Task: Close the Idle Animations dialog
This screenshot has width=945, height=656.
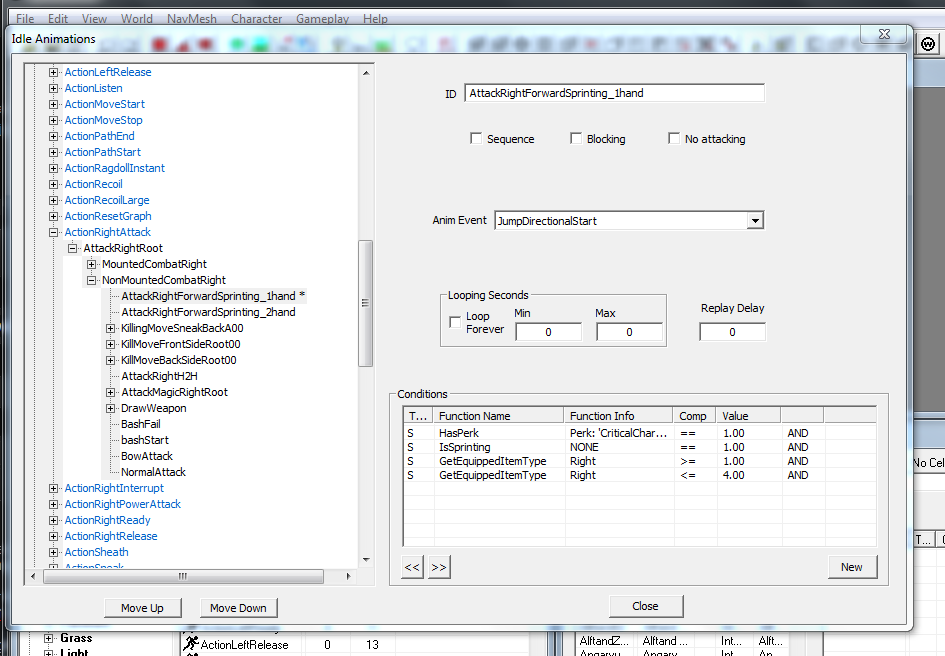Action: tap(884, 34)
